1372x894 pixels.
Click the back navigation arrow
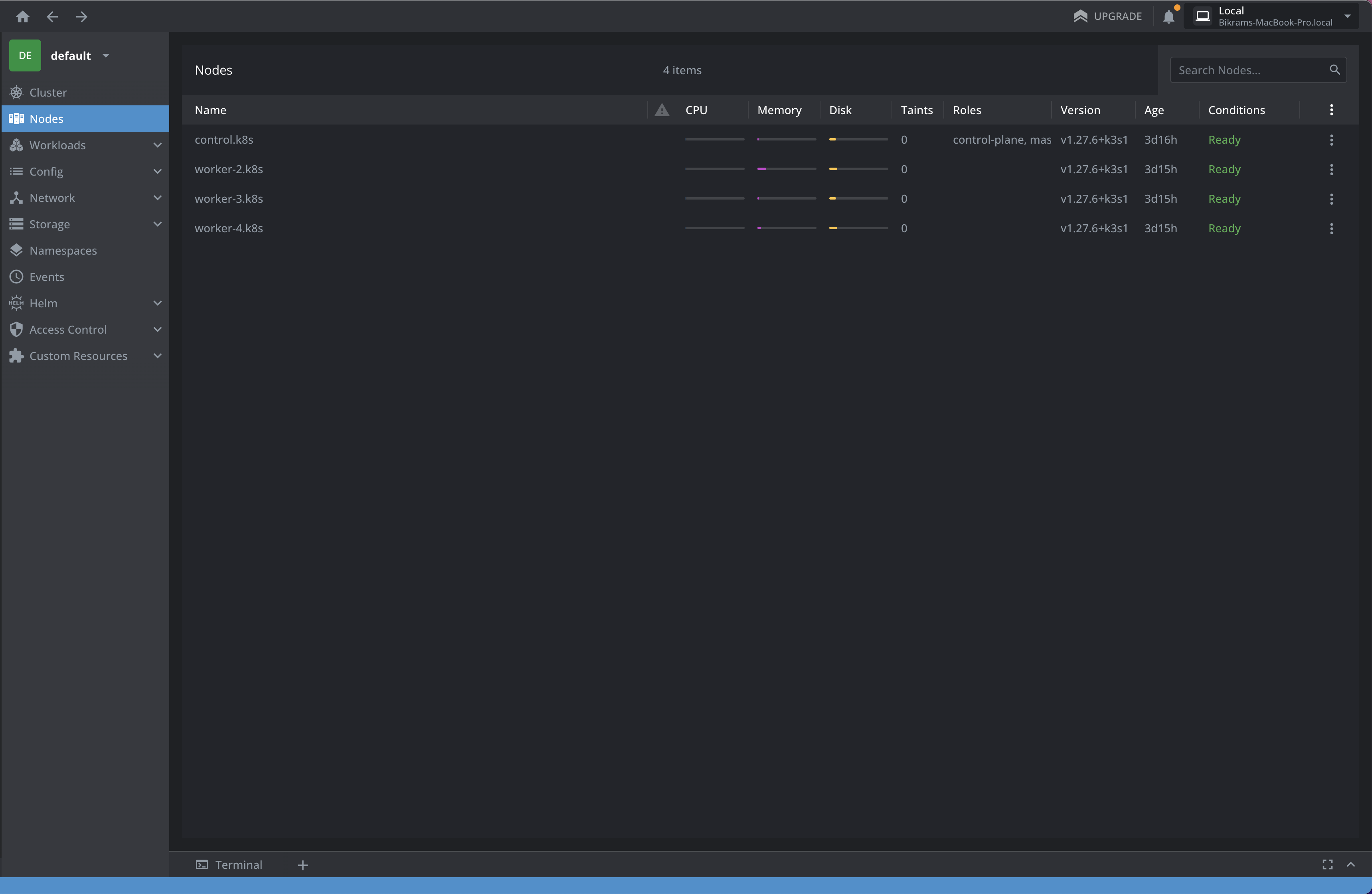pos(52,17)
